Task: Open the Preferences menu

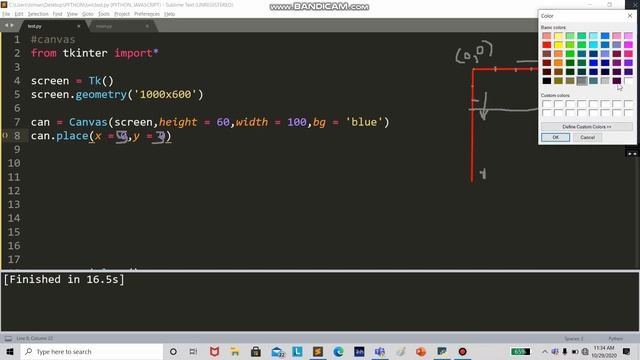Action: [147, 14]
